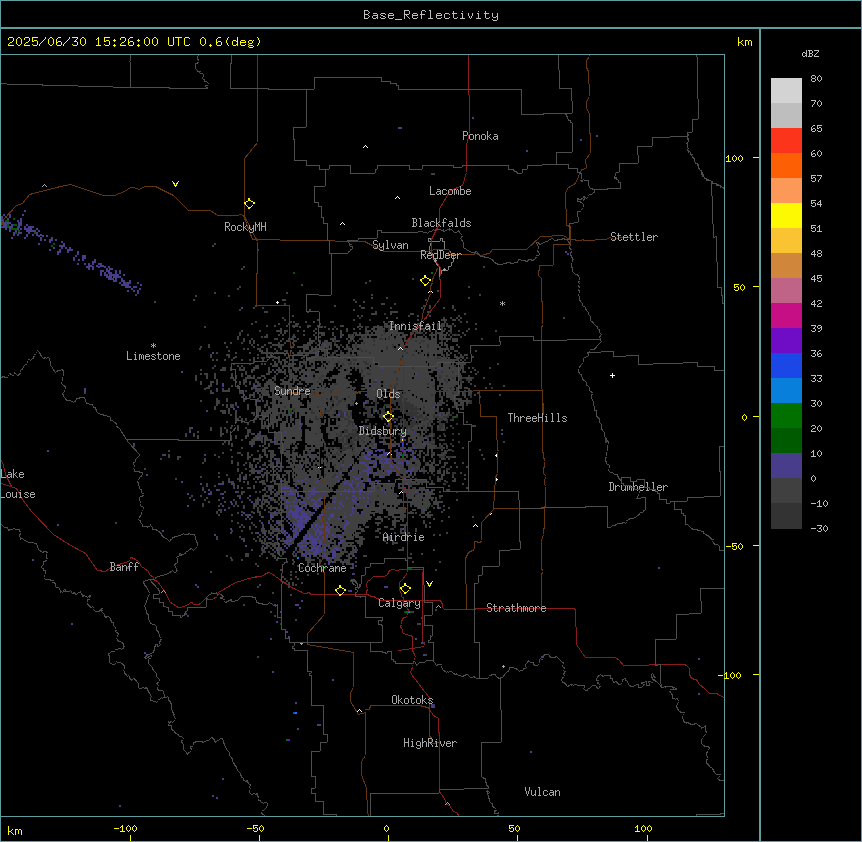Select the red 65 dBZ legend swatch

(x=786, y=140)
